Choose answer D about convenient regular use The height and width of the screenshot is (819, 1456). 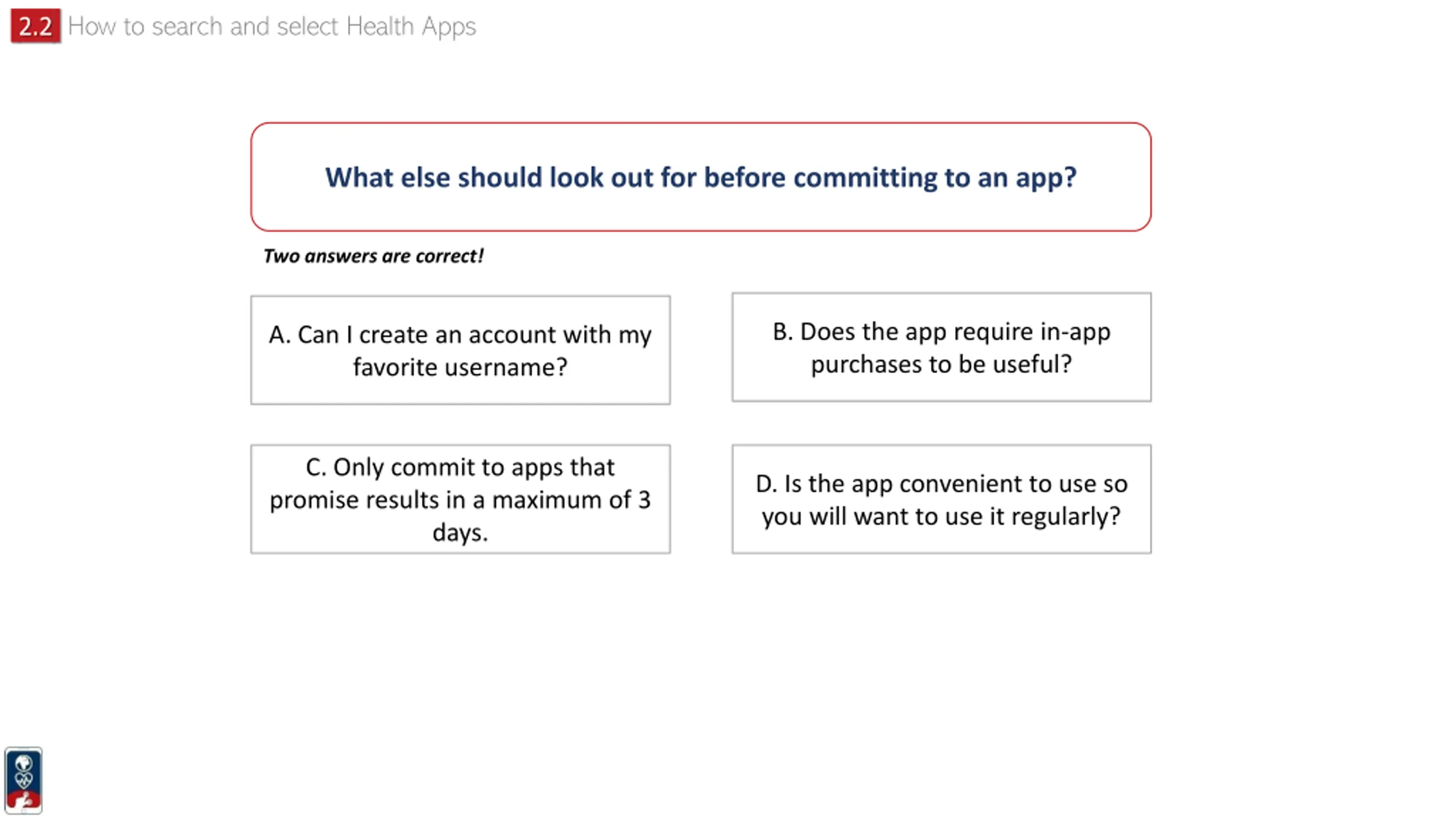pyautogui.click(x=941, y=499)
